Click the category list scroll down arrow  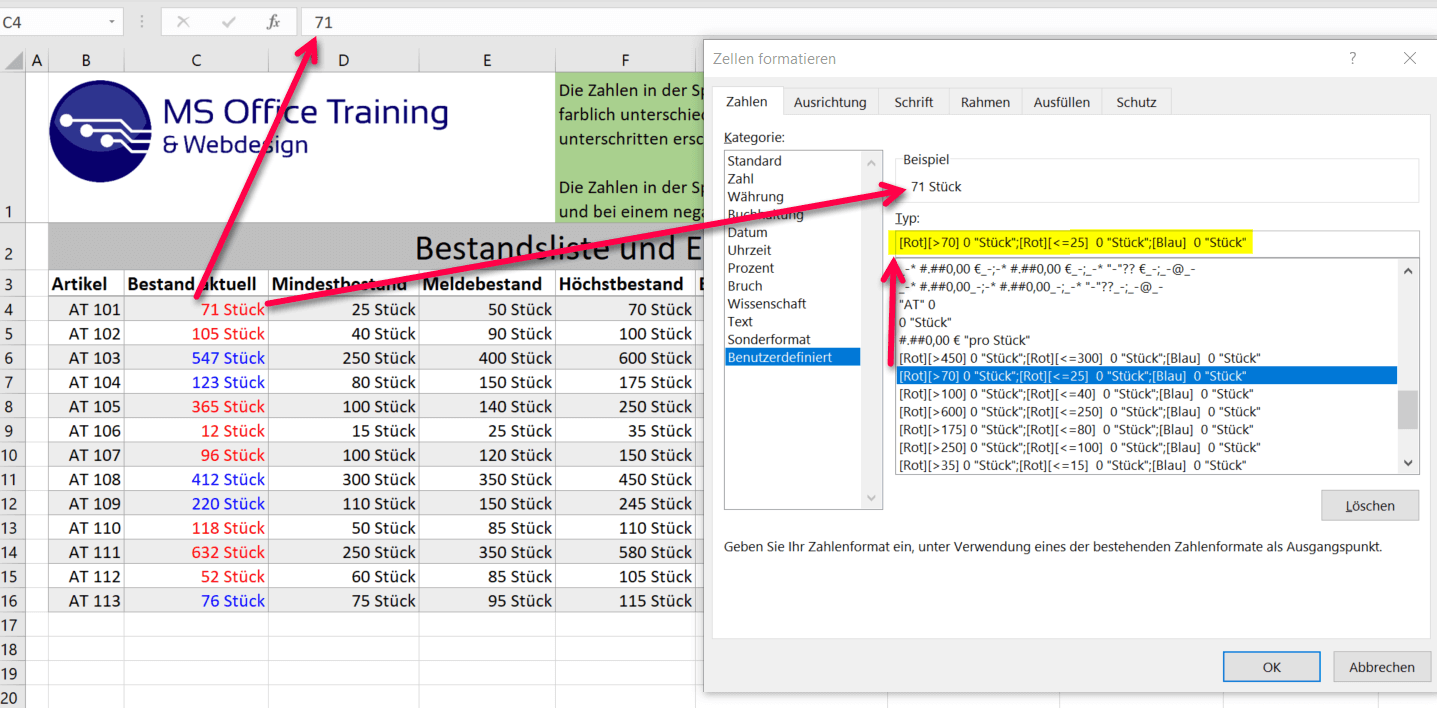click(871, 498)
